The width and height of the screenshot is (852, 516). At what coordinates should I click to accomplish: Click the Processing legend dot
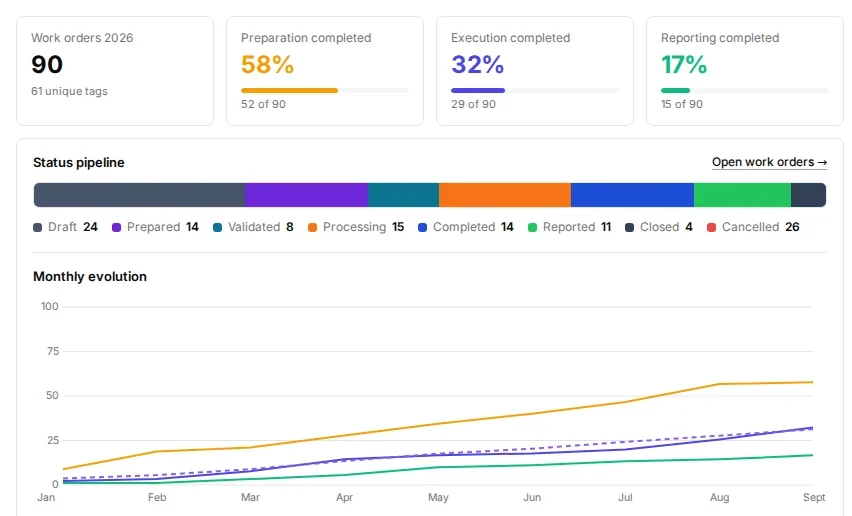(312, 228)
